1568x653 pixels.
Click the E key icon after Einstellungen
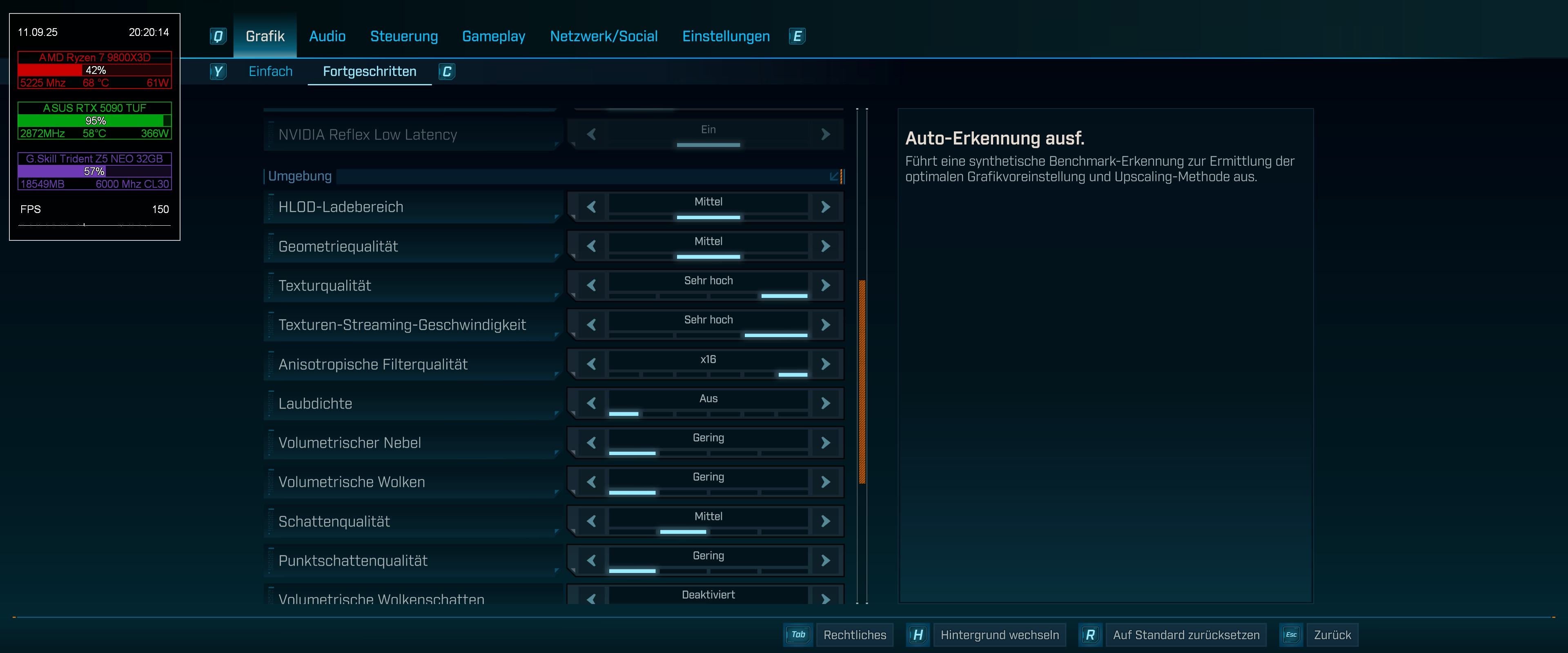click(797, 36)
